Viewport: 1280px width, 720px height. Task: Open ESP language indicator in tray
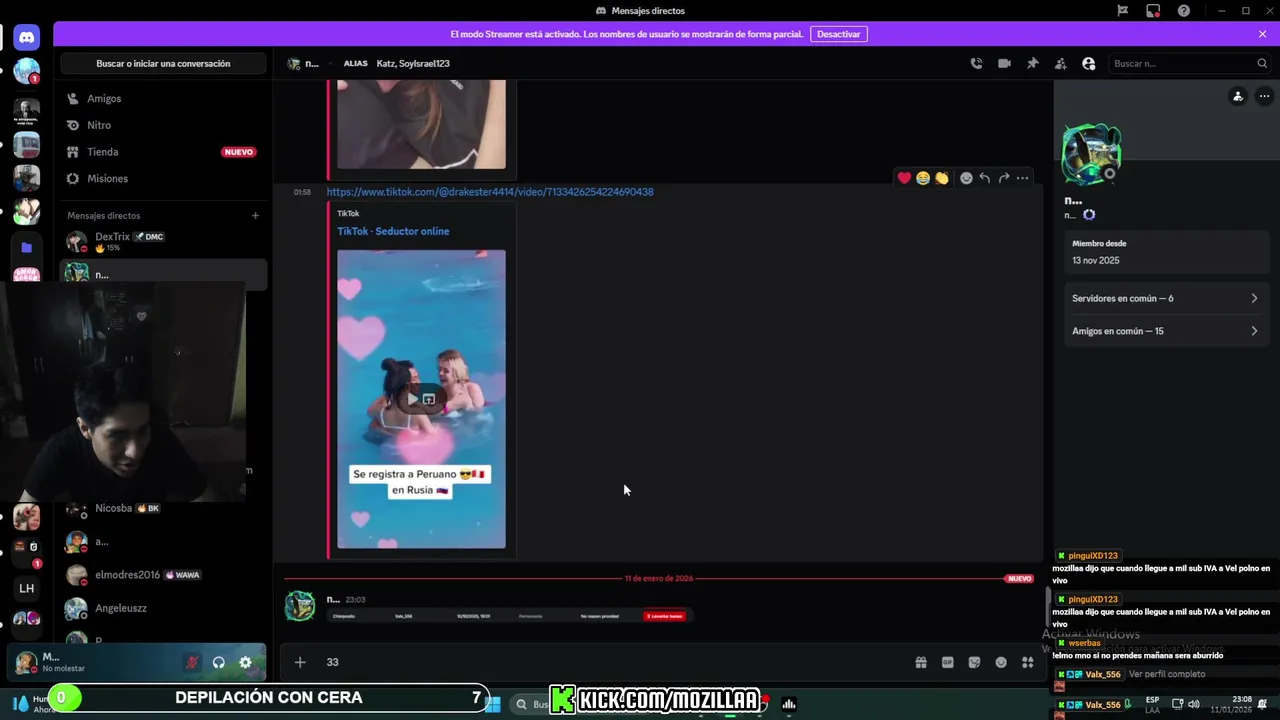point(1153,704)
